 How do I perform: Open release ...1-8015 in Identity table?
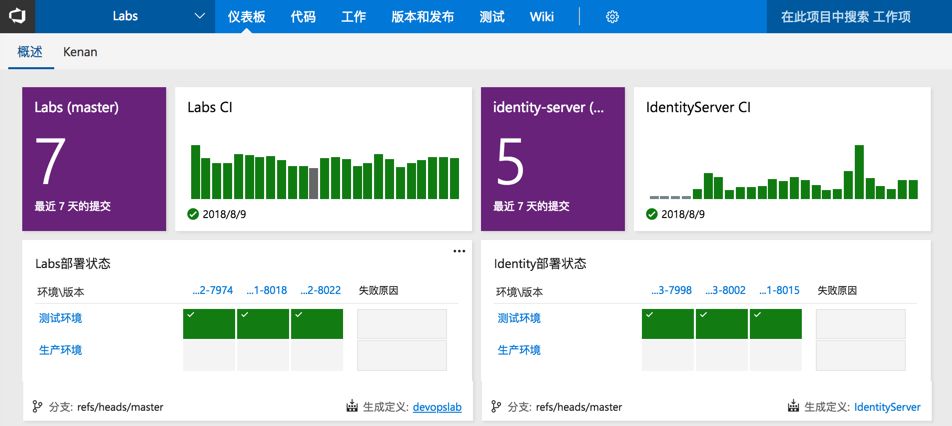(x=779, y=291)
